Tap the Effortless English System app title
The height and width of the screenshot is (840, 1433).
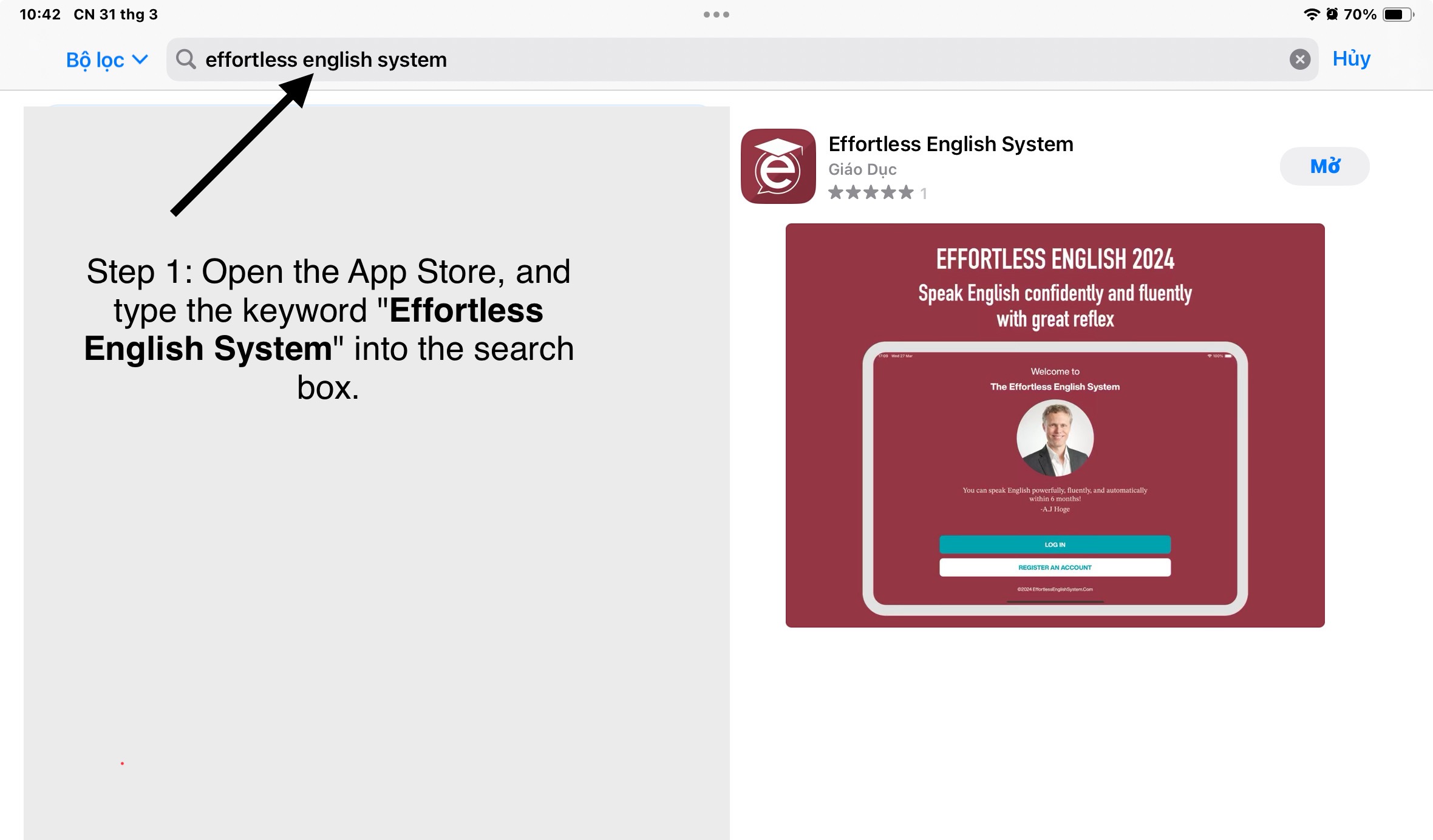(x=951, y=144)
